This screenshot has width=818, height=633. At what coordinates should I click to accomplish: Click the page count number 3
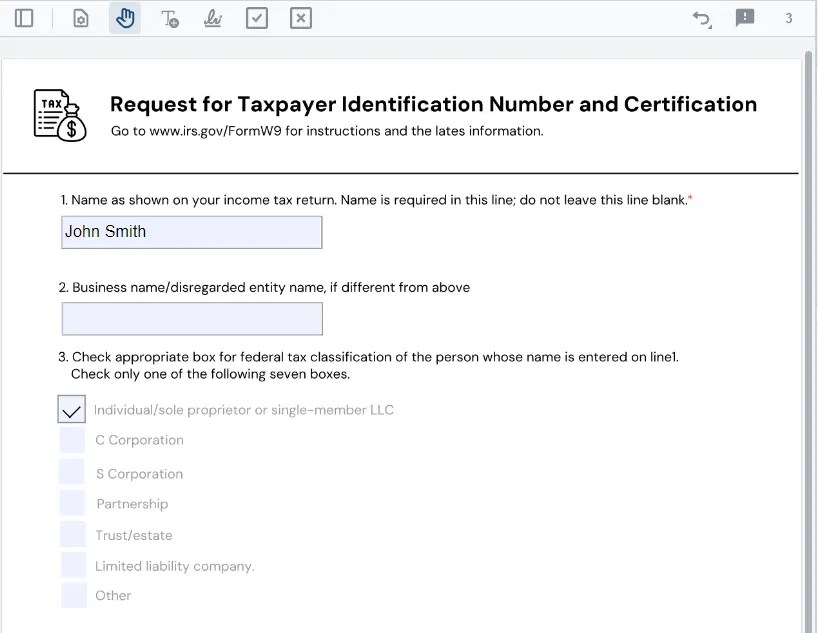pos(789,18)
